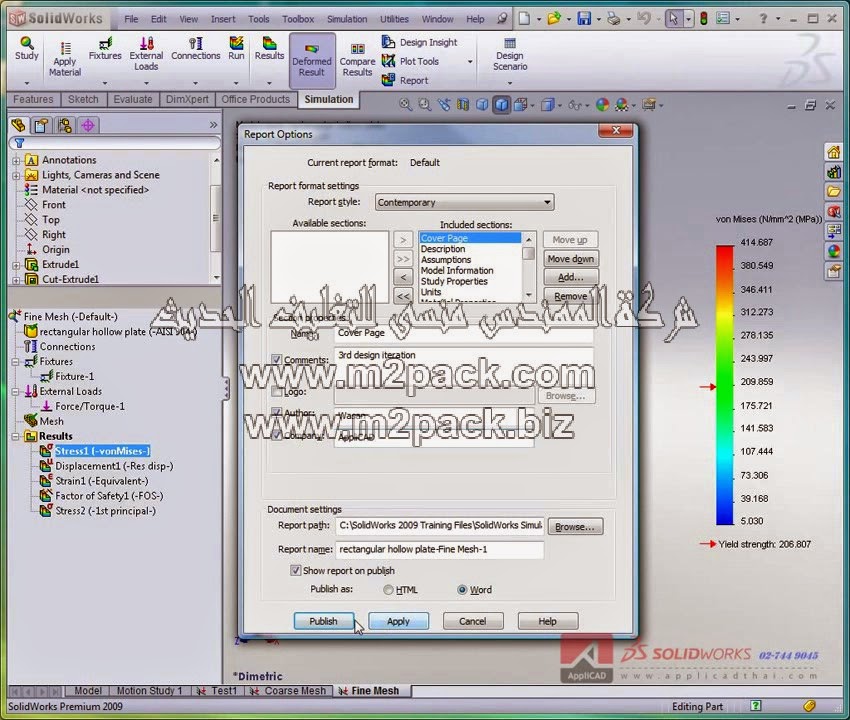Select HTML as publish format
850x720 pixels.
click(x=388, y=590)
